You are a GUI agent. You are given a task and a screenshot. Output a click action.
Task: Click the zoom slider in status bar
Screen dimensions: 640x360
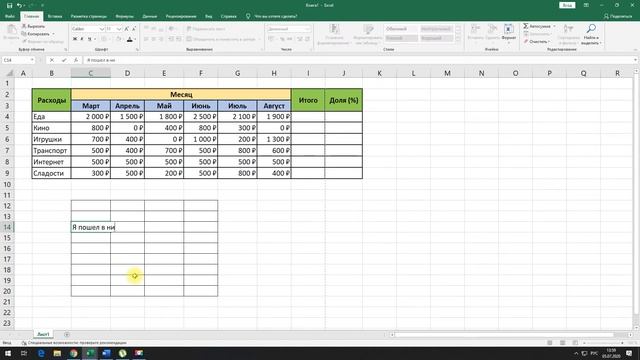(x=604, y=343)
